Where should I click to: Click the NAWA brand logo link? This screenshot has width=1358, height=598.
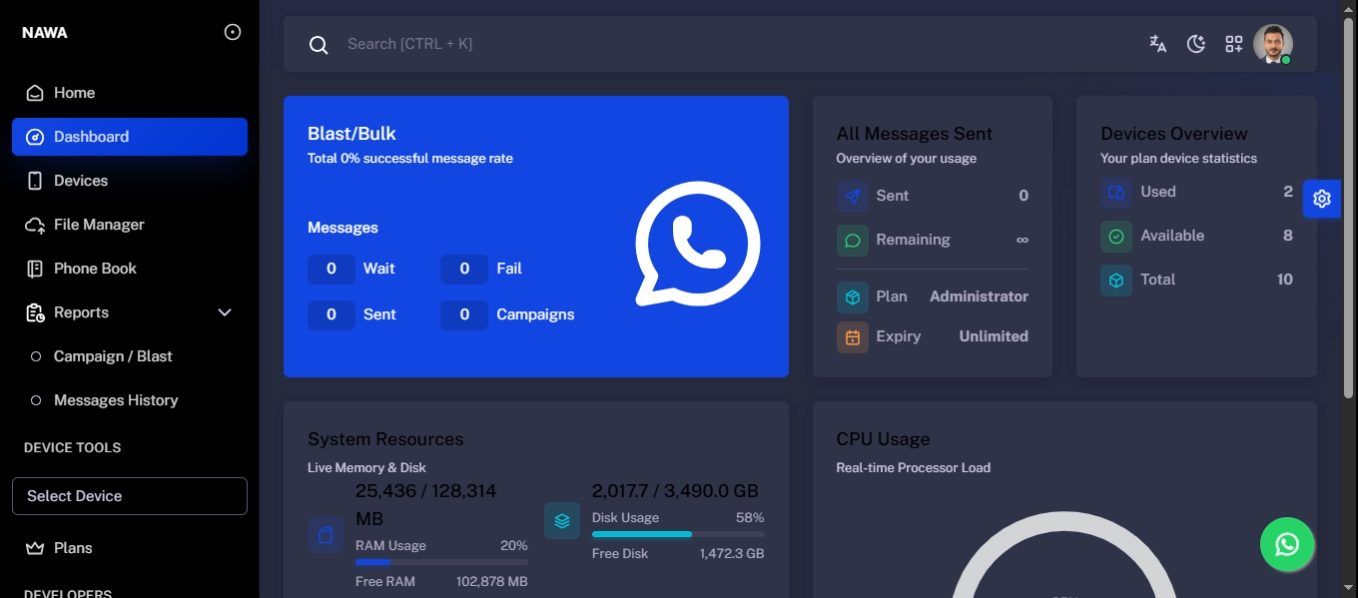pos(45,33)
